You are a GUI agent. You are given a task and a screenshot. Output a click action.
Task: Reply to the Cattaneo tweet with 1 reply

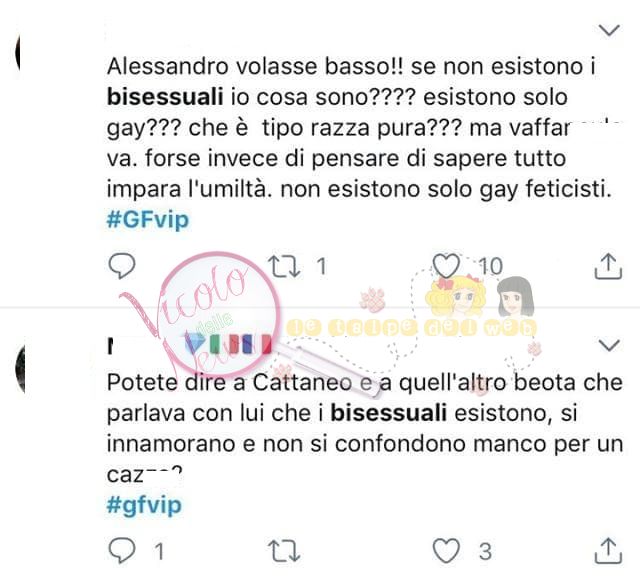click(122, 551)
